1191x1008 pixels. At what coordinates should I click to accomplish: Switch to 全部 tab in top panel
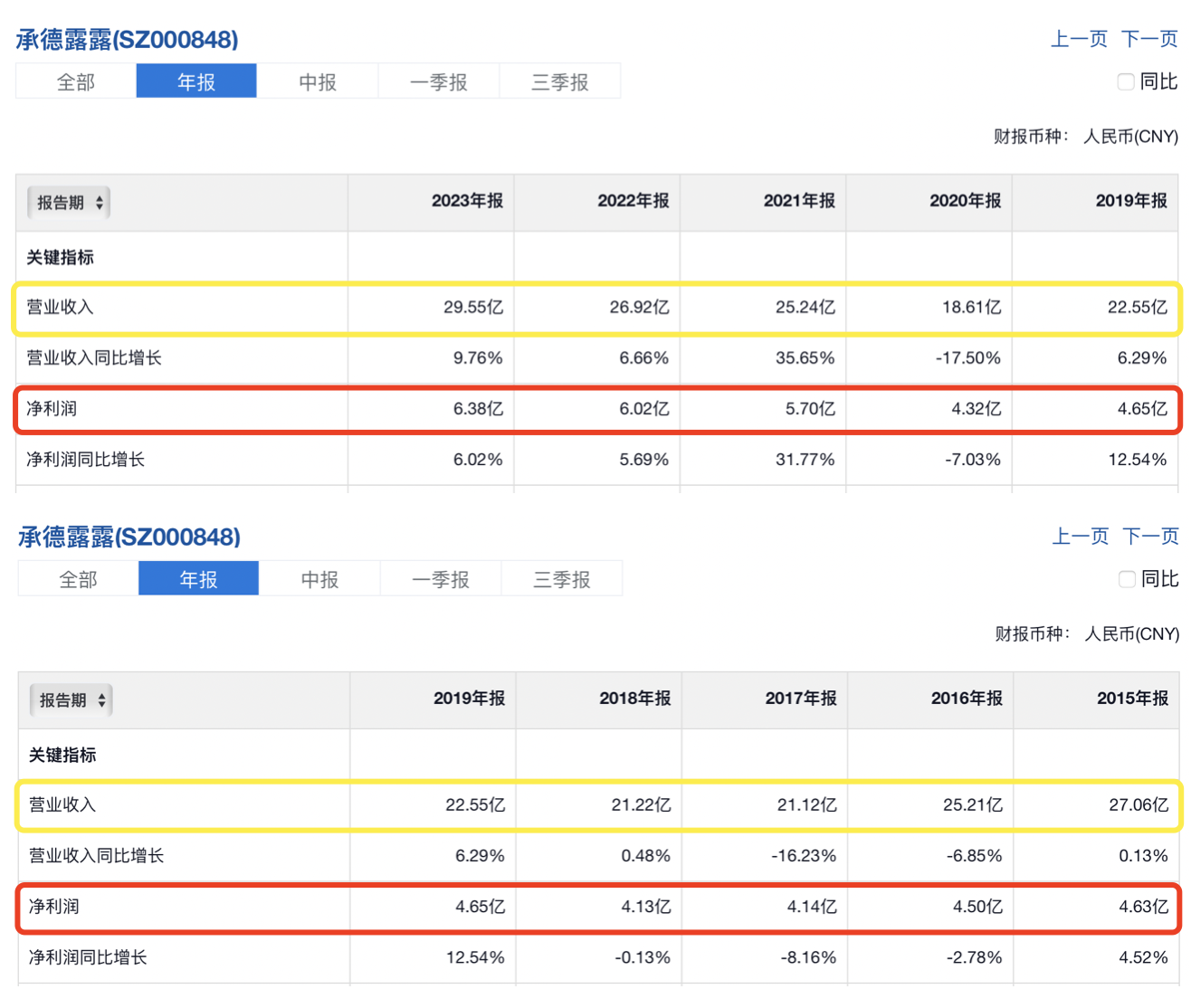coord(76,82)
